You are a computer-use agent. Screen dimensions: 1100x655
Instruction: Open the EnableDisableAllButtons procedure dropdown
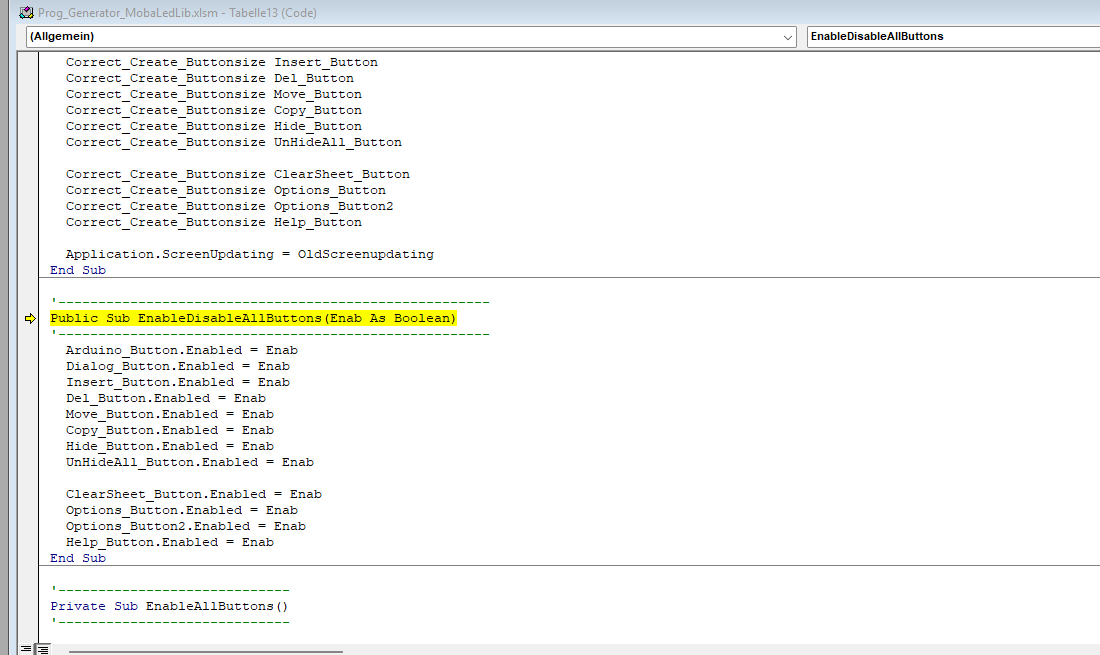click(950, 36)
